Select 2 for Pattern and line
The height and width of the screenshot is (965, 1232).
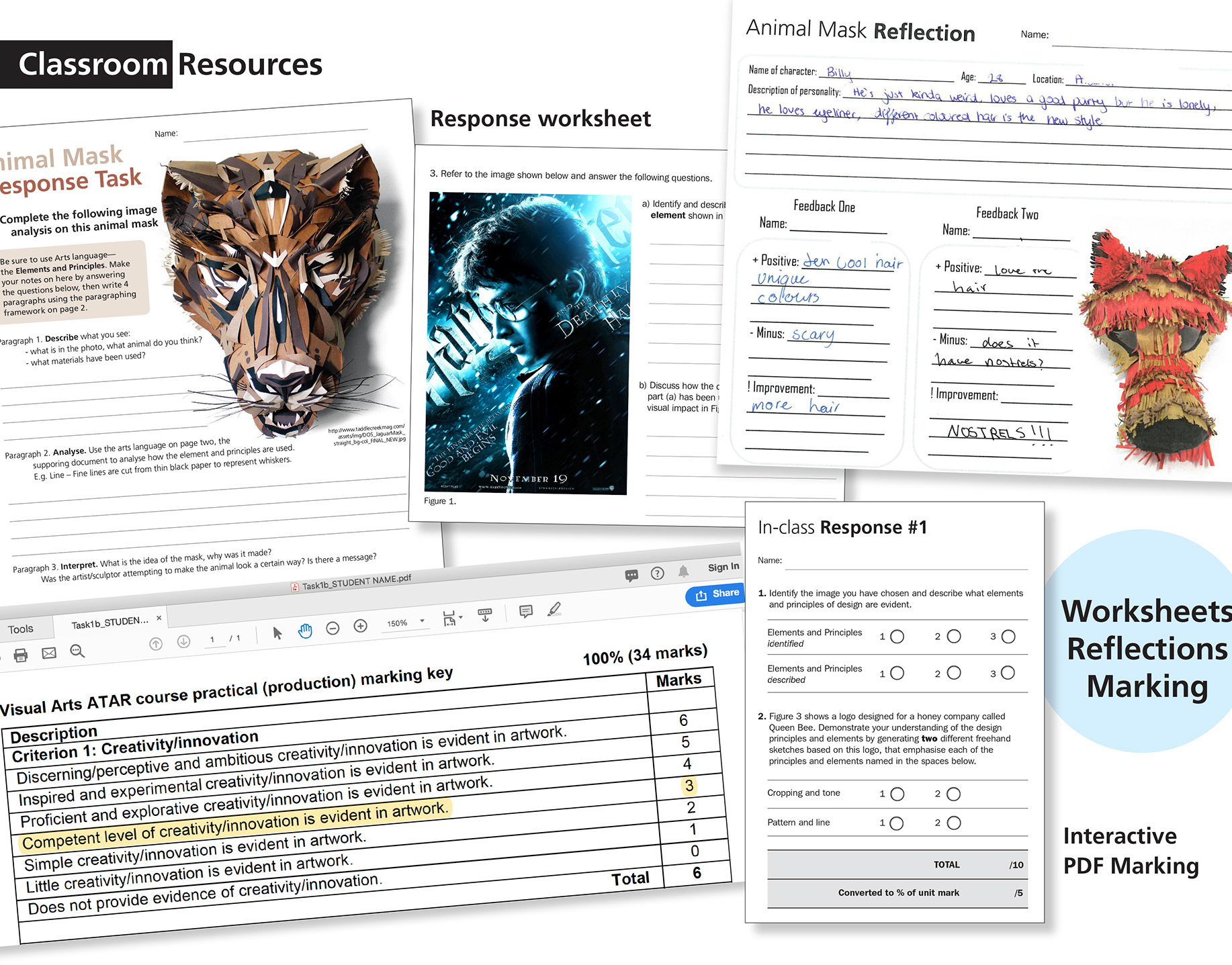[x=953, y=823]
